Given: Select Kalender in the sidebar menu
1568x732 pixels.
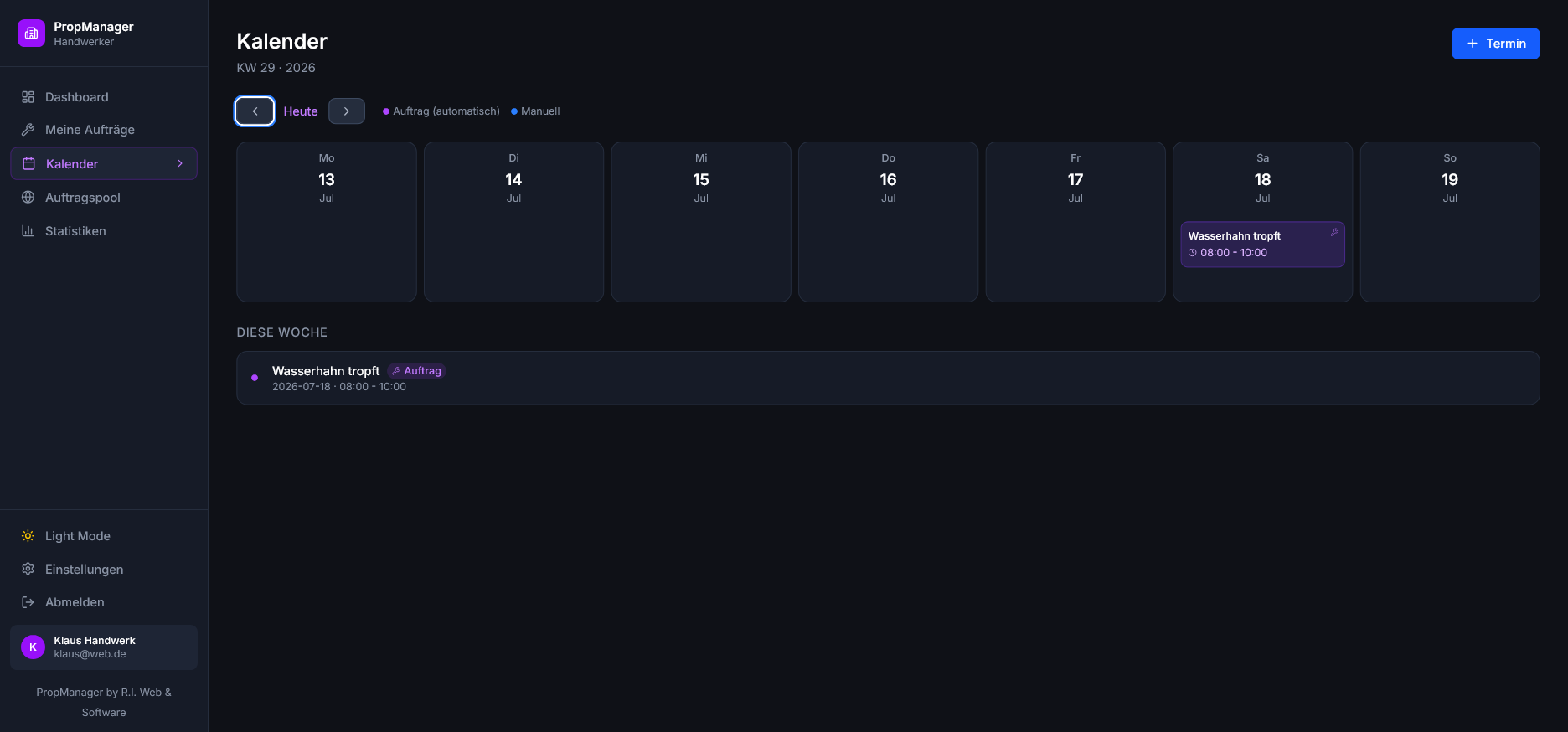Looking at the screenshot, I should pyautogui.click(x=104, y=163).
